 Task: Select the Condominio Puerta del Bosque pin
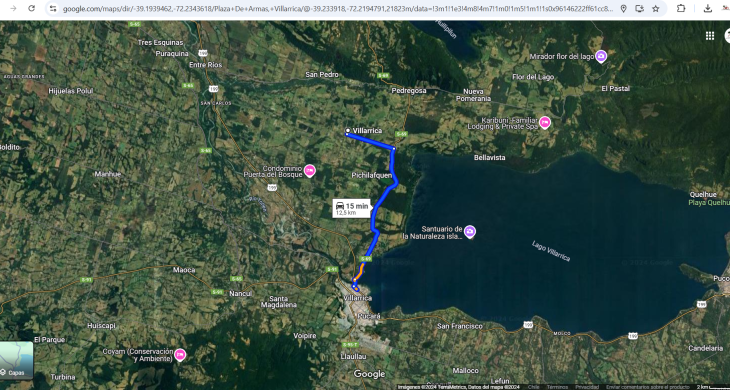pos(310,171)
